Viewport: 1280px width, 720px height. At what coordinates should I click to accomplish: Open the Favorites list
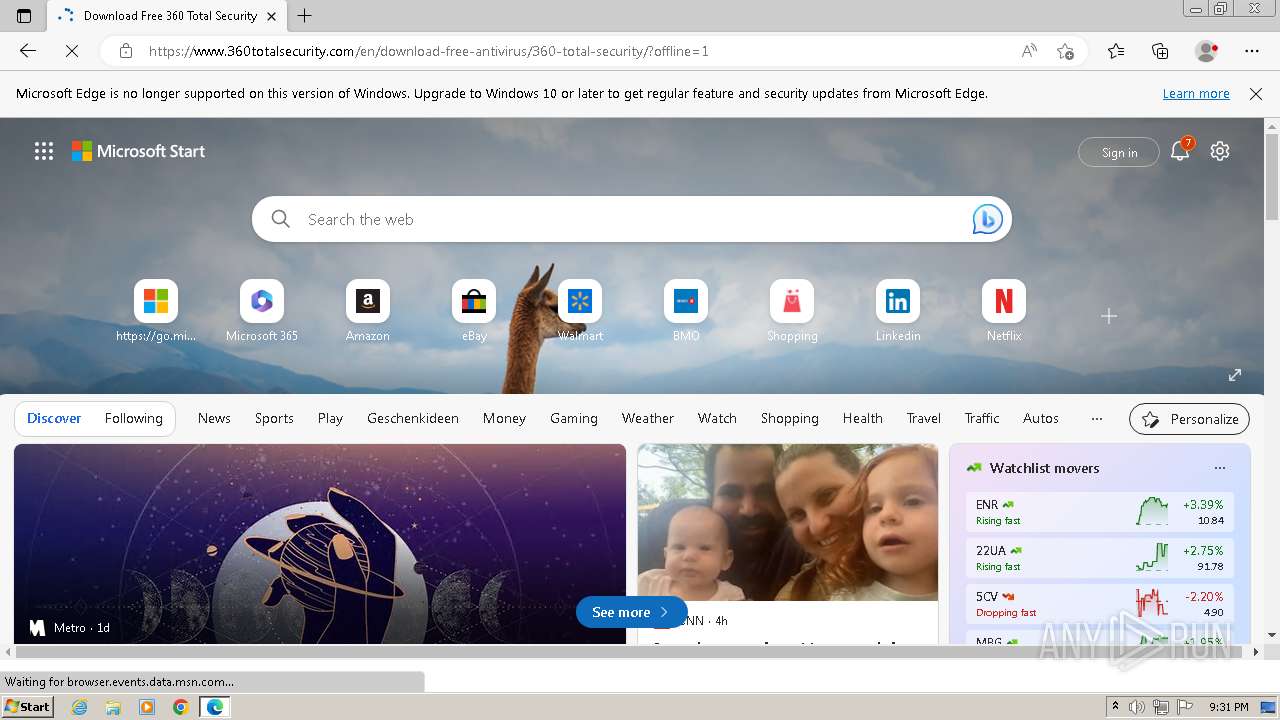(x=1116, y=51)
